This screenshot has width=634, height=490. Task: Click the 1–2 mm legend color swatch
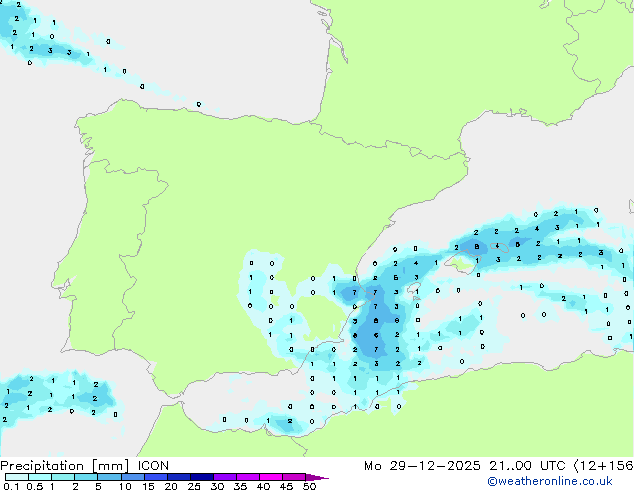tap(63, 477)
